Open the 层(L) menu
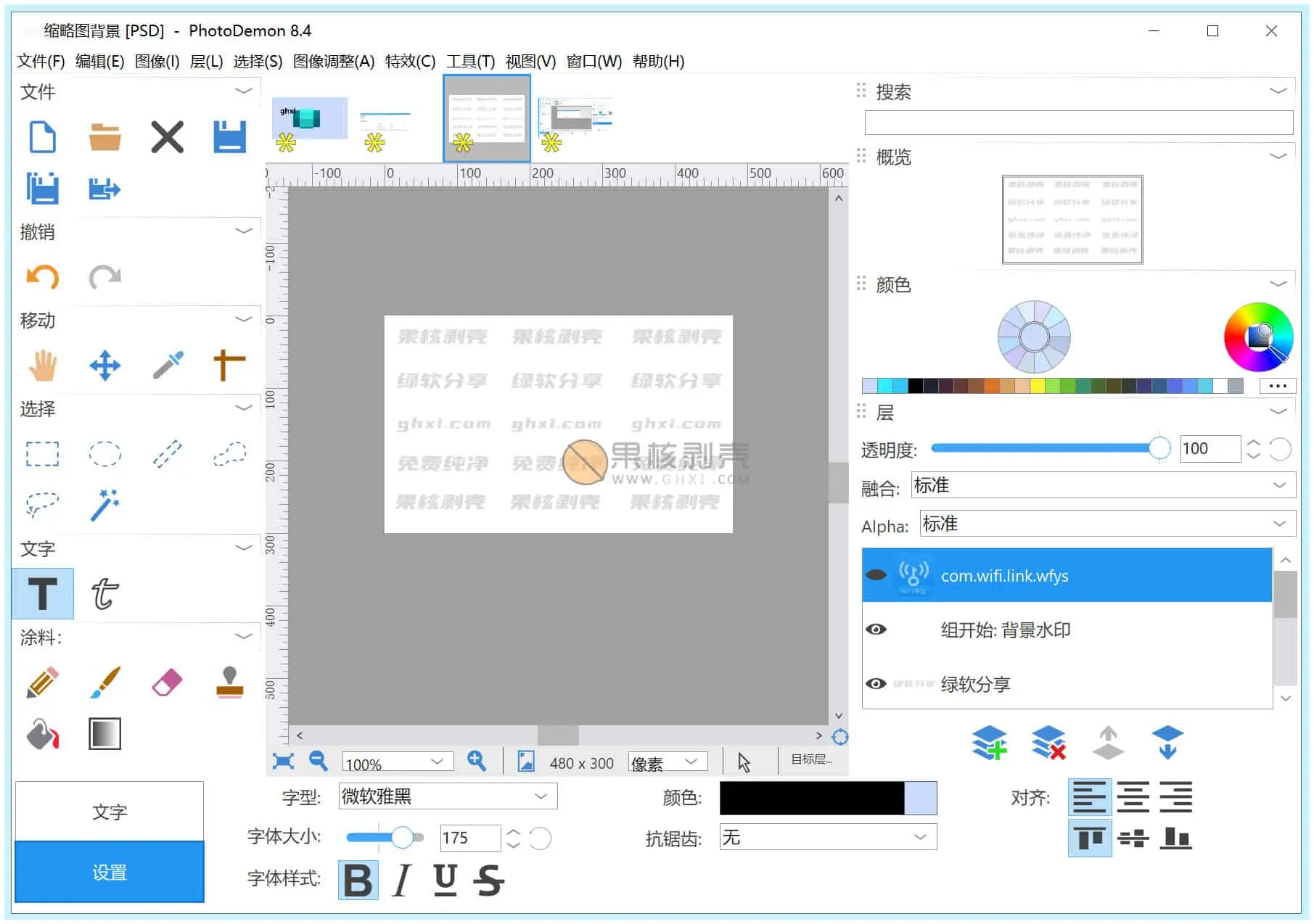 [x=206, y=61]
